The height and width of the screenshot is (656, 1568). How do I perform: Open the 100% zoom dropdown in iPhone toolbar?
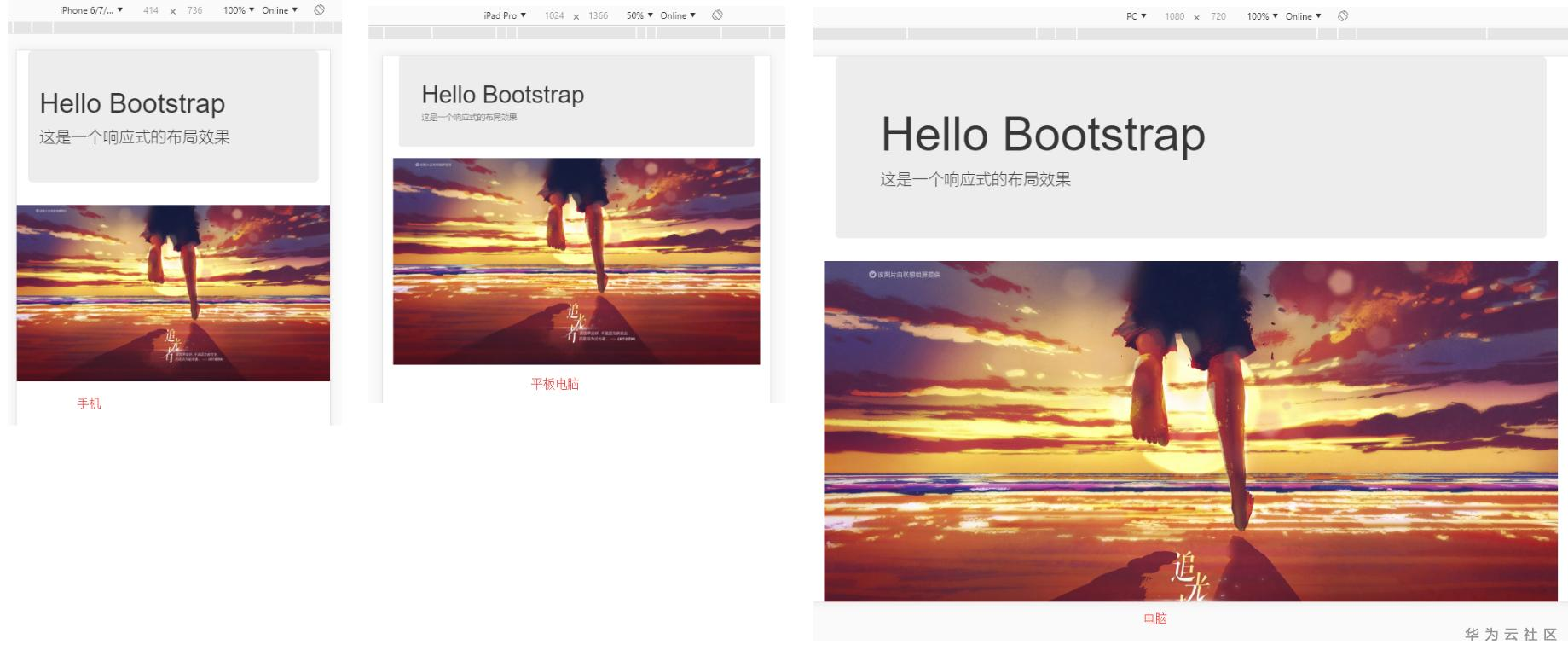click(x=239, y=10)
